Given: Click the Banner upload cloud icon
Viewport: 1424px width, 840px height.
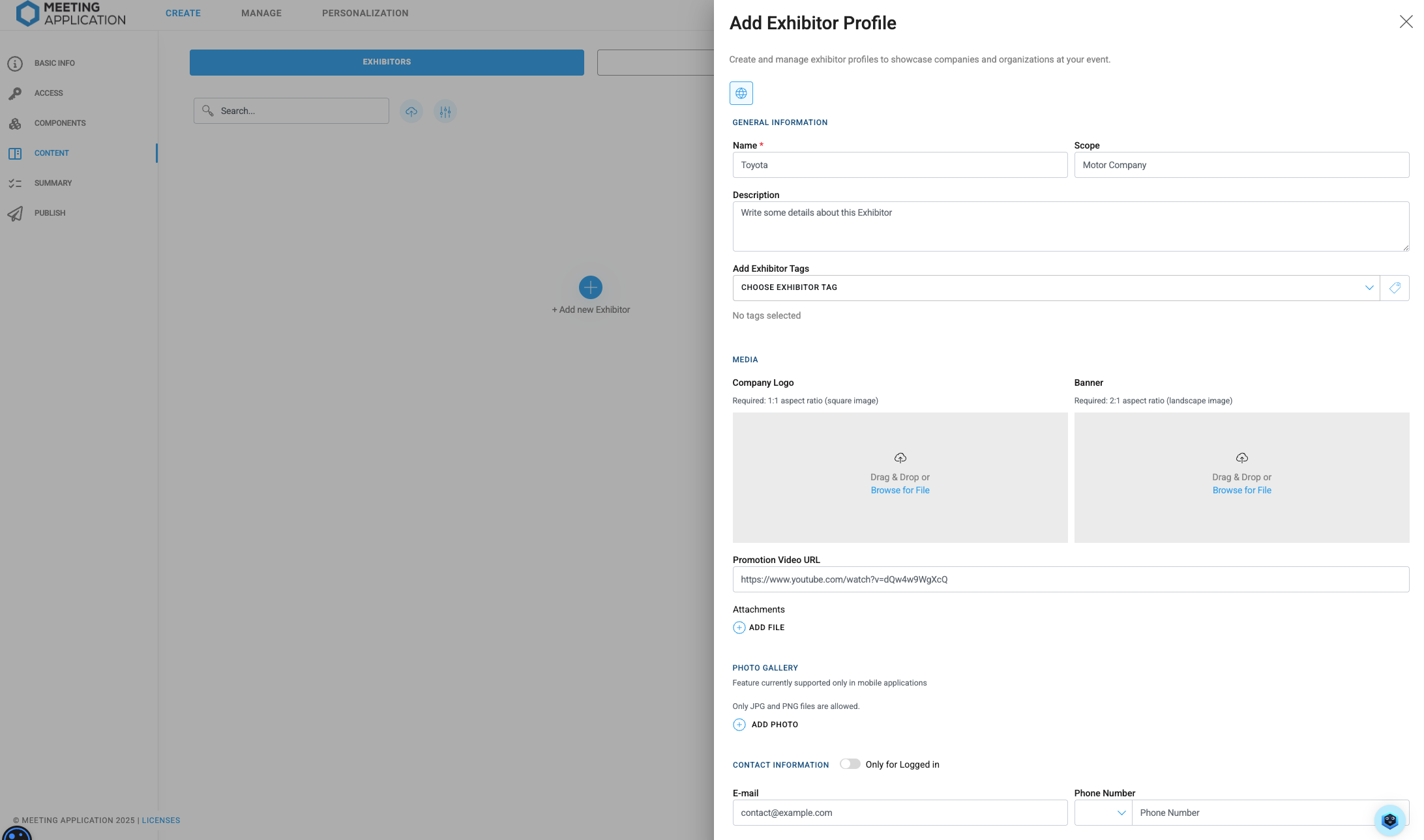Looking at the screenshot, I should tap(1242, 457).
